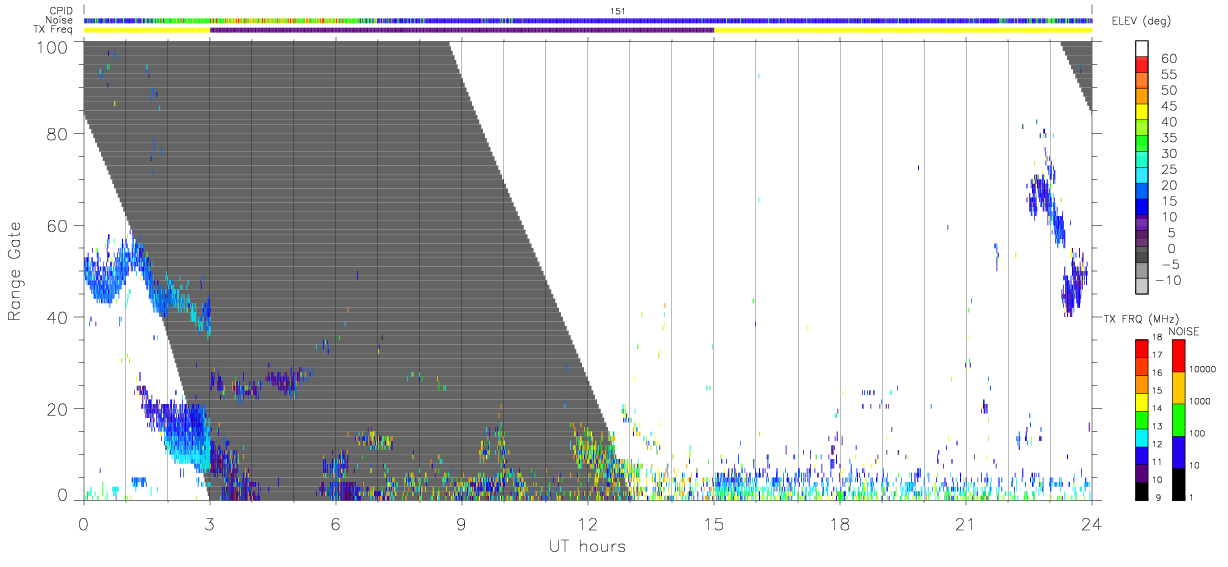This screenshot has width=1228, height=567.
Task: Click the Range Gate axis title
Action: [15, 272]
